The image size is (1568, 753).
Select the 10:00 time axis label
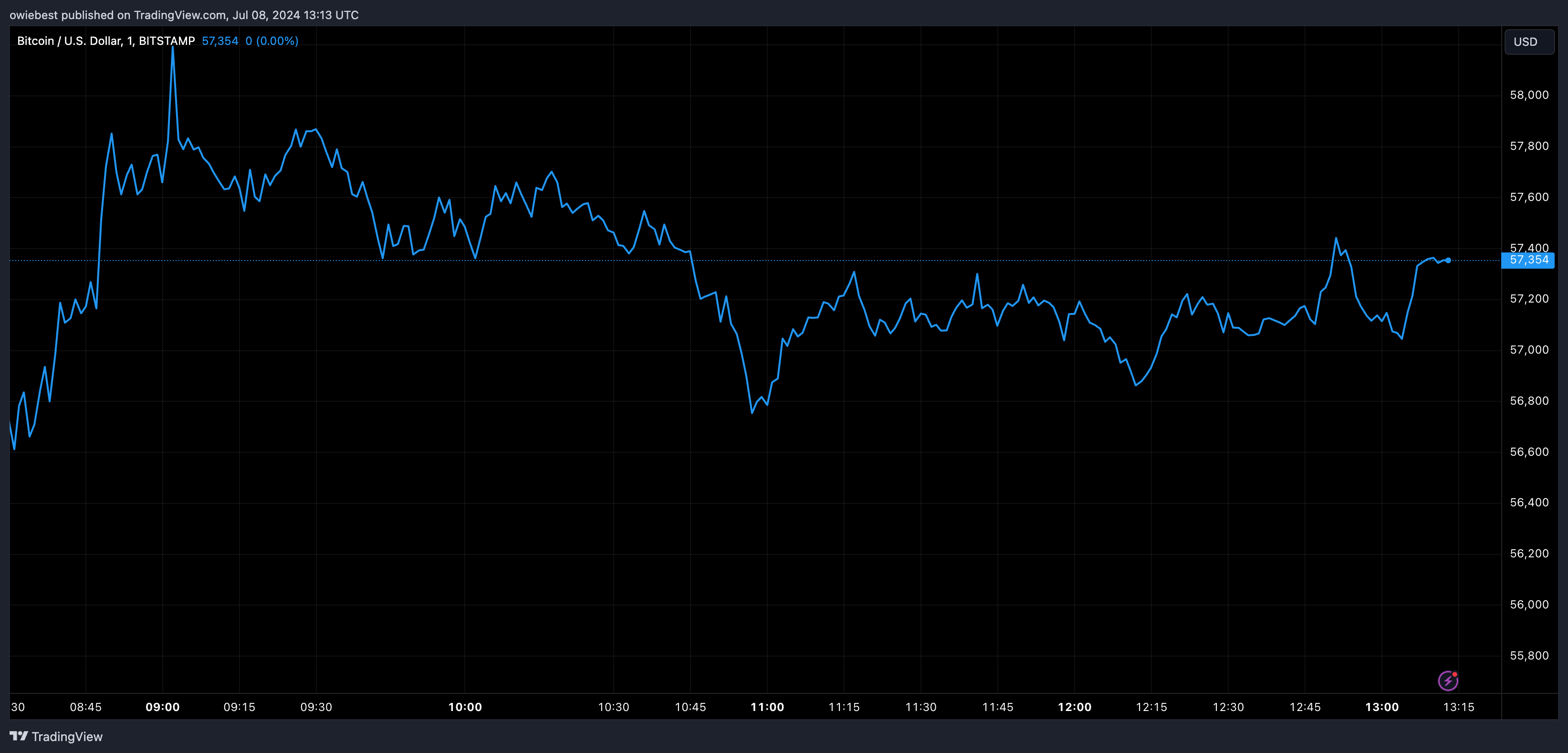[x=465, y=707]
